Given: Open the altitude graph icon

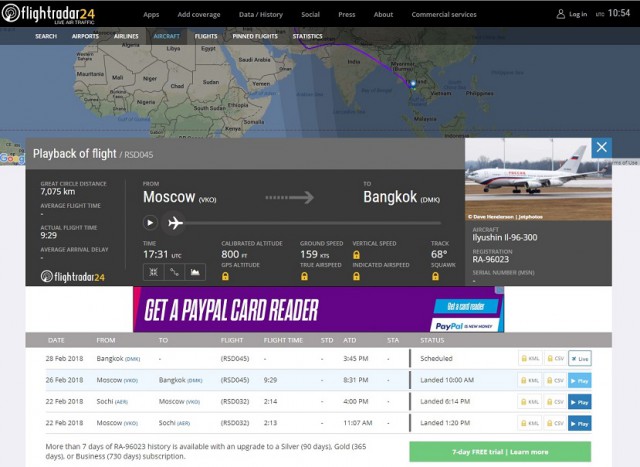Looking at the screenshot, I should tap(195, 272).
